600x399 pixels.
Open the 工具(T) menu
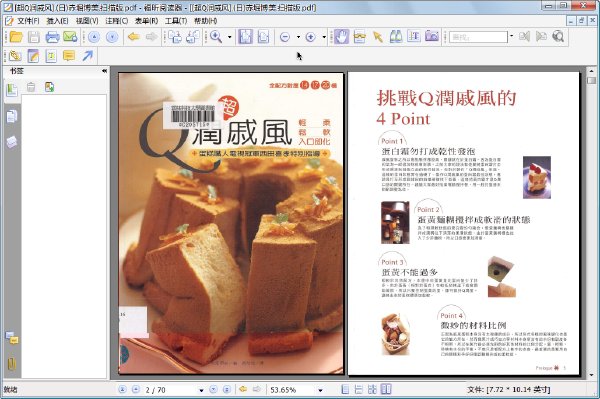[176, 21]
